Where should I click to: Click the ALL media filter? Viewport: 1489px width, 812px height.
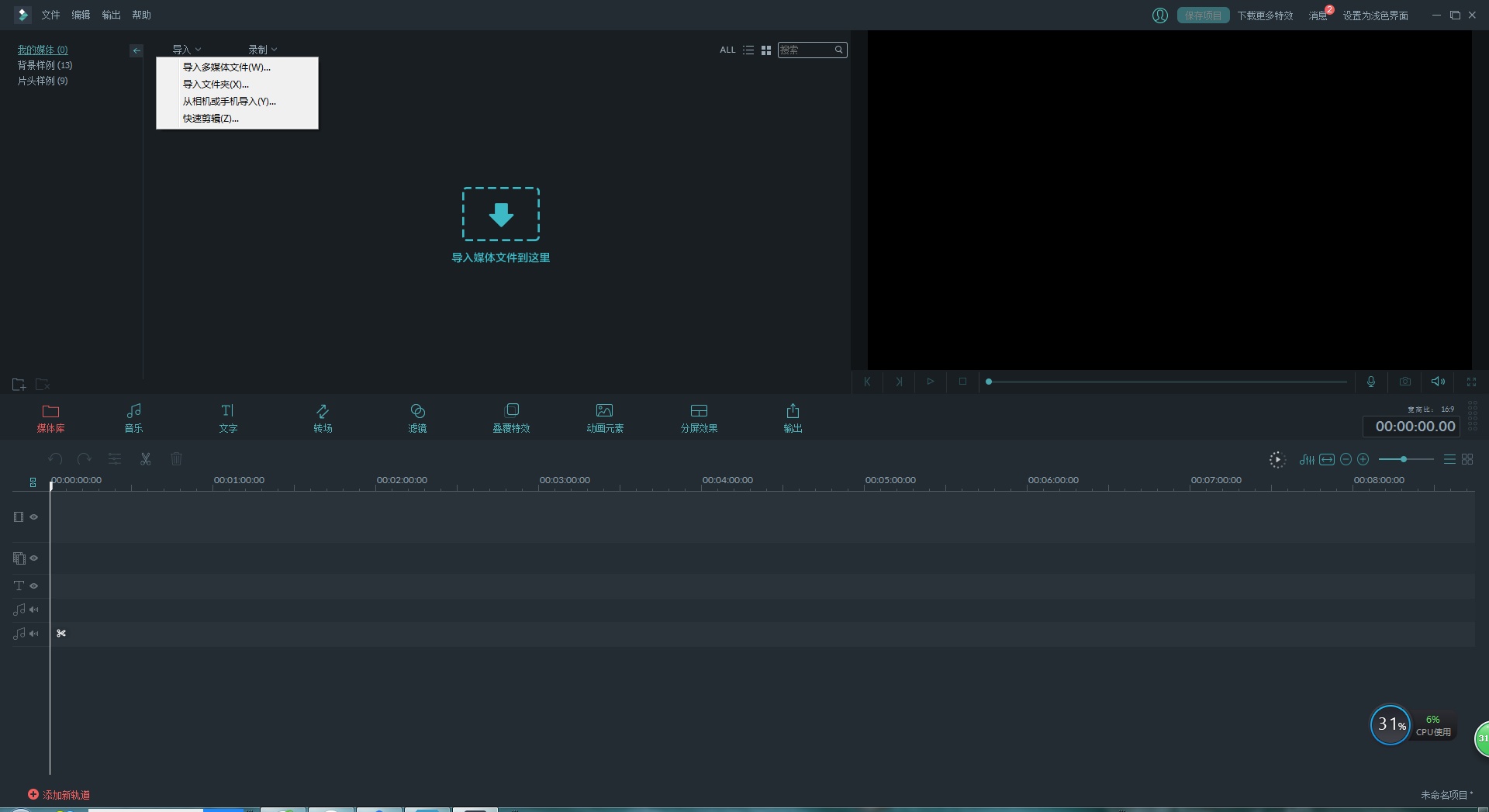point(727,50)
